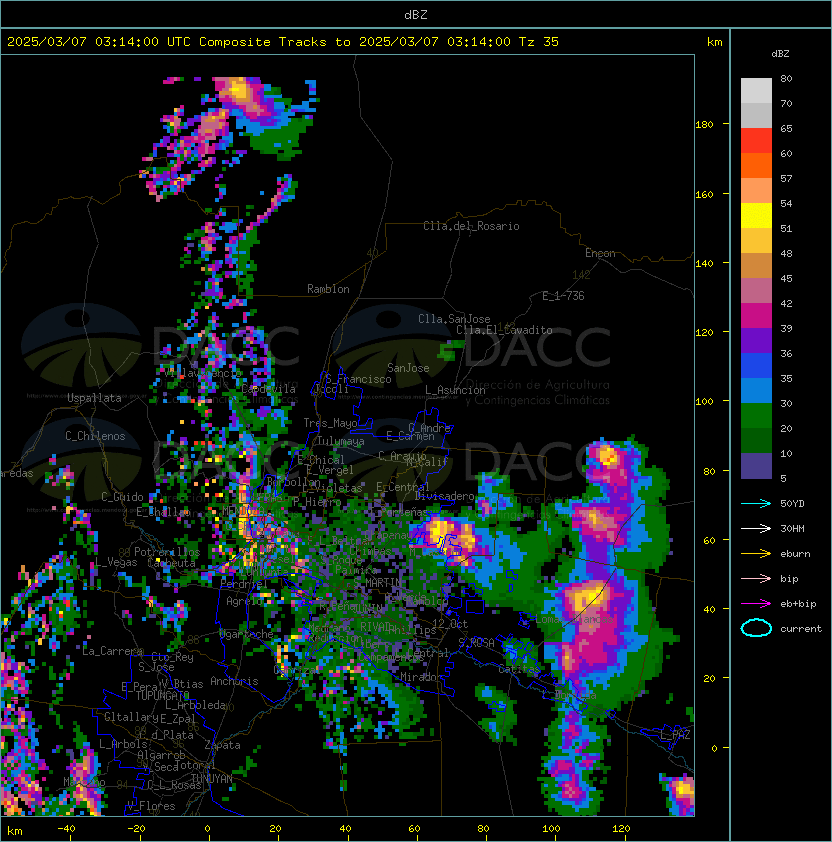832x842 pixels.
Task: Click the Encon location label
Action: [x=600, y=253]
